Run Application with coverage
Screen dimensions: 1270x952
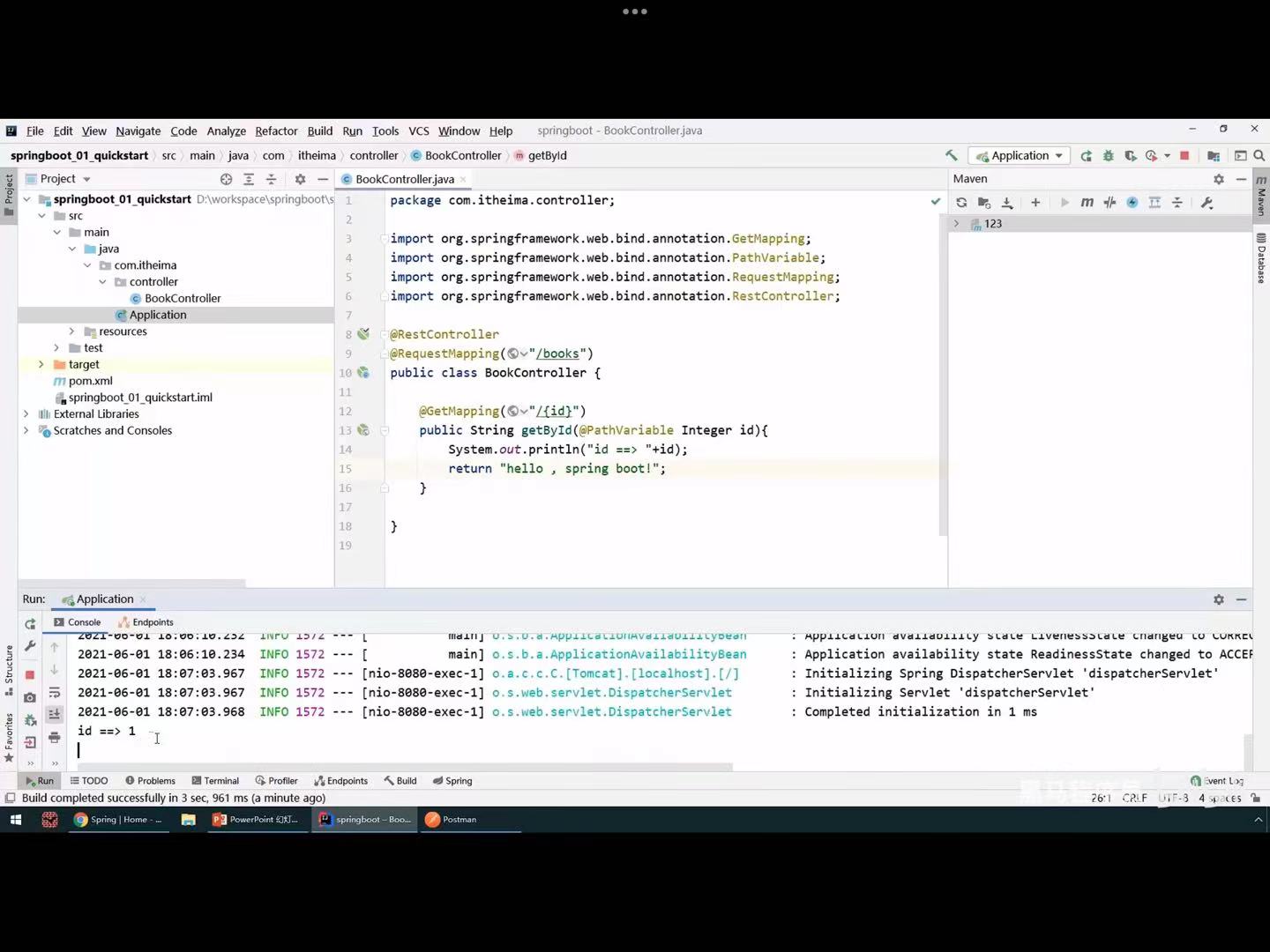[1130, 155]
